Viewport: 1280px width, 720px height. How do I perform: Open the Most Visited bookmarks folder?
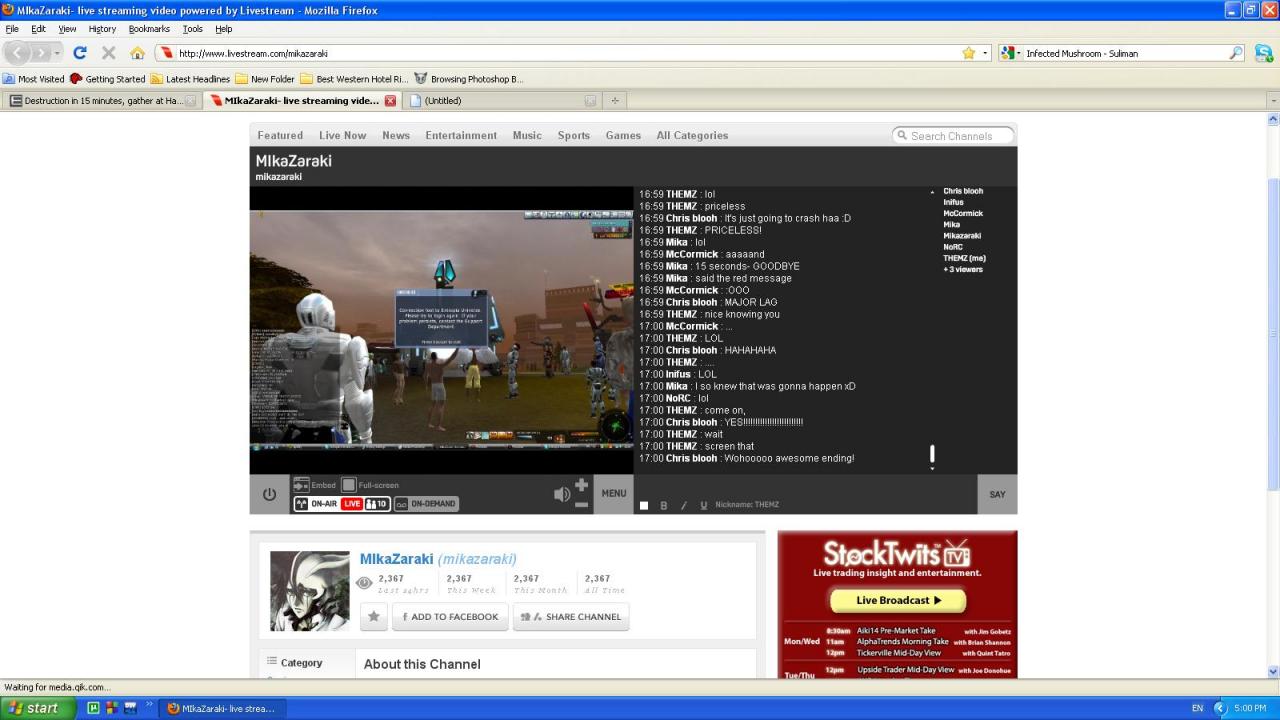point(33,79)
